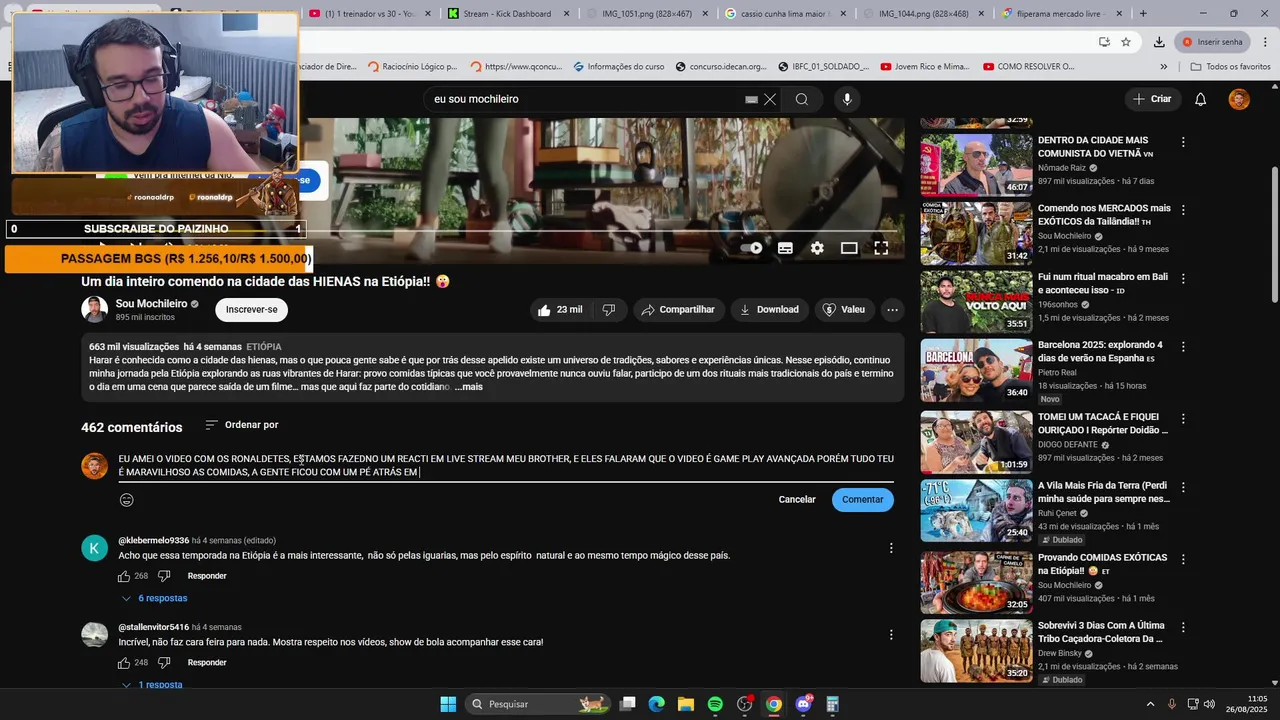Image resolution: width=1280 pixels, height=720 pixels.
Task: Open options menu for stallenvitor5416's comment
Action: coord(891,634)
